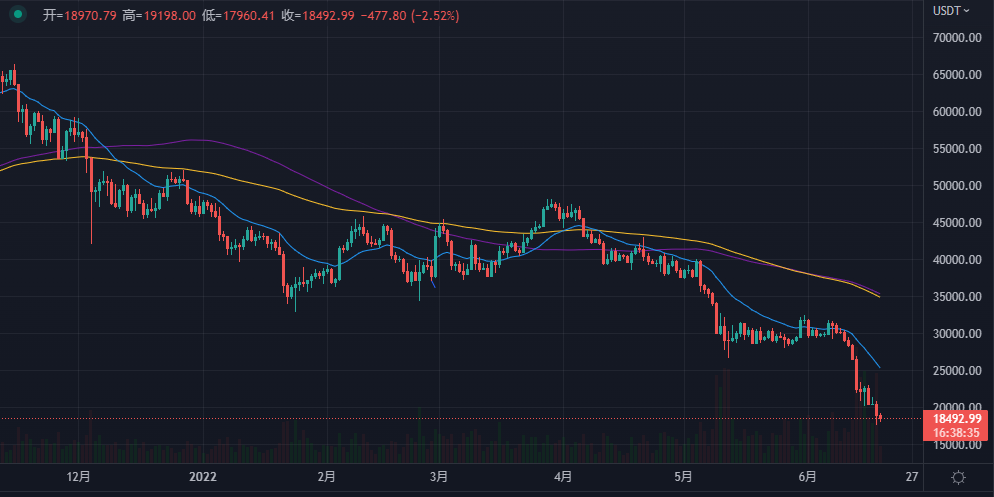Click the 4月 time axis label
The image size is (994, 497).
pos(563,476)
